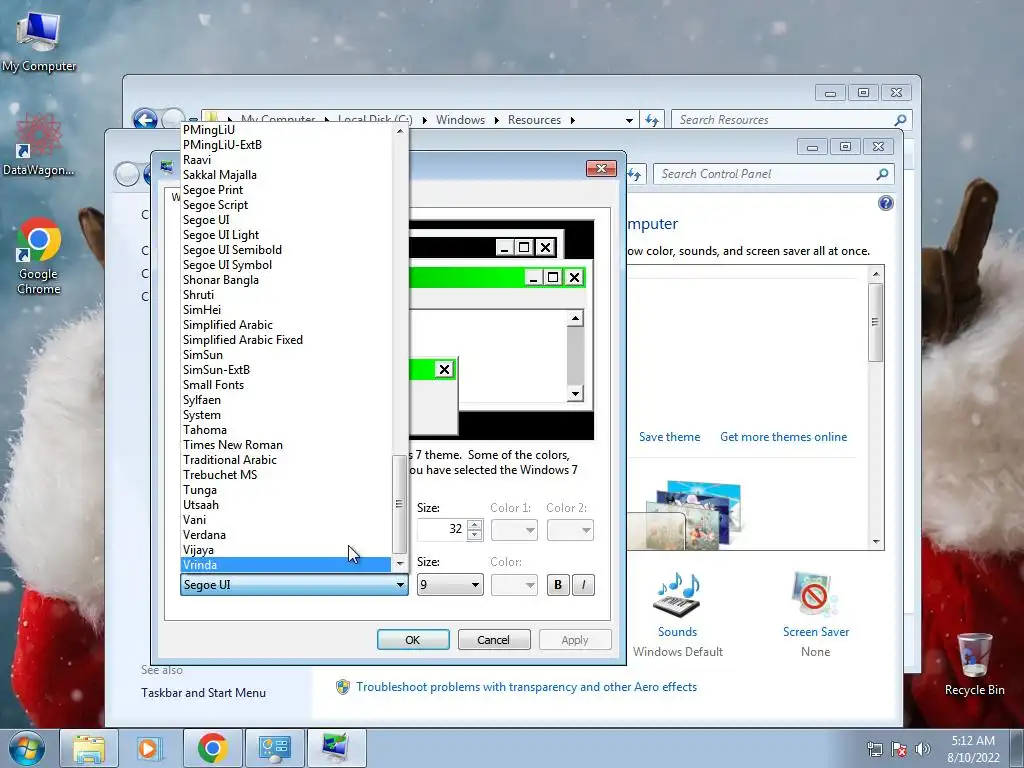
Task: Launch Windows Media Player from the taskbar
Action: [150, 748]
